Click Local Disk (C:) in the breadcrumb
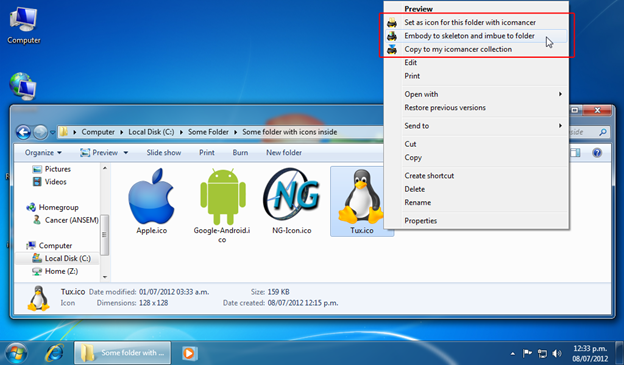 [x=151, y=132]
